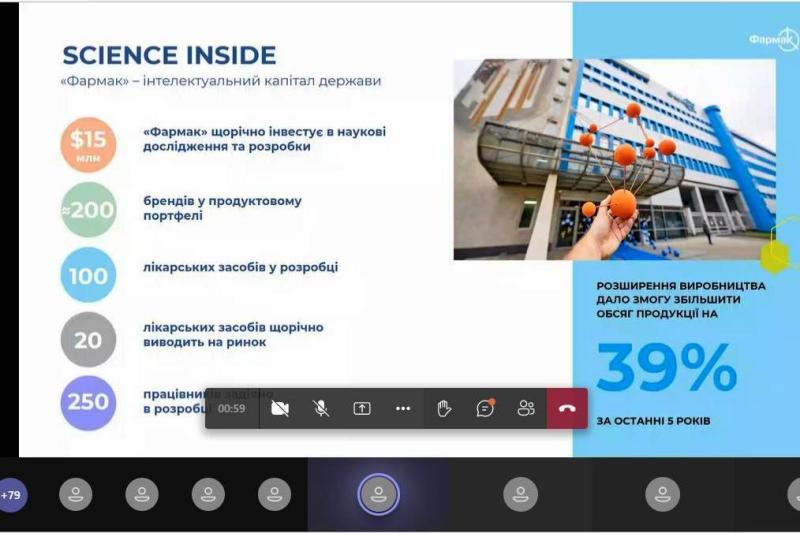This screenshot has width=800, height=533.
Task: Open more actions menu
Action: click(403, 409)
